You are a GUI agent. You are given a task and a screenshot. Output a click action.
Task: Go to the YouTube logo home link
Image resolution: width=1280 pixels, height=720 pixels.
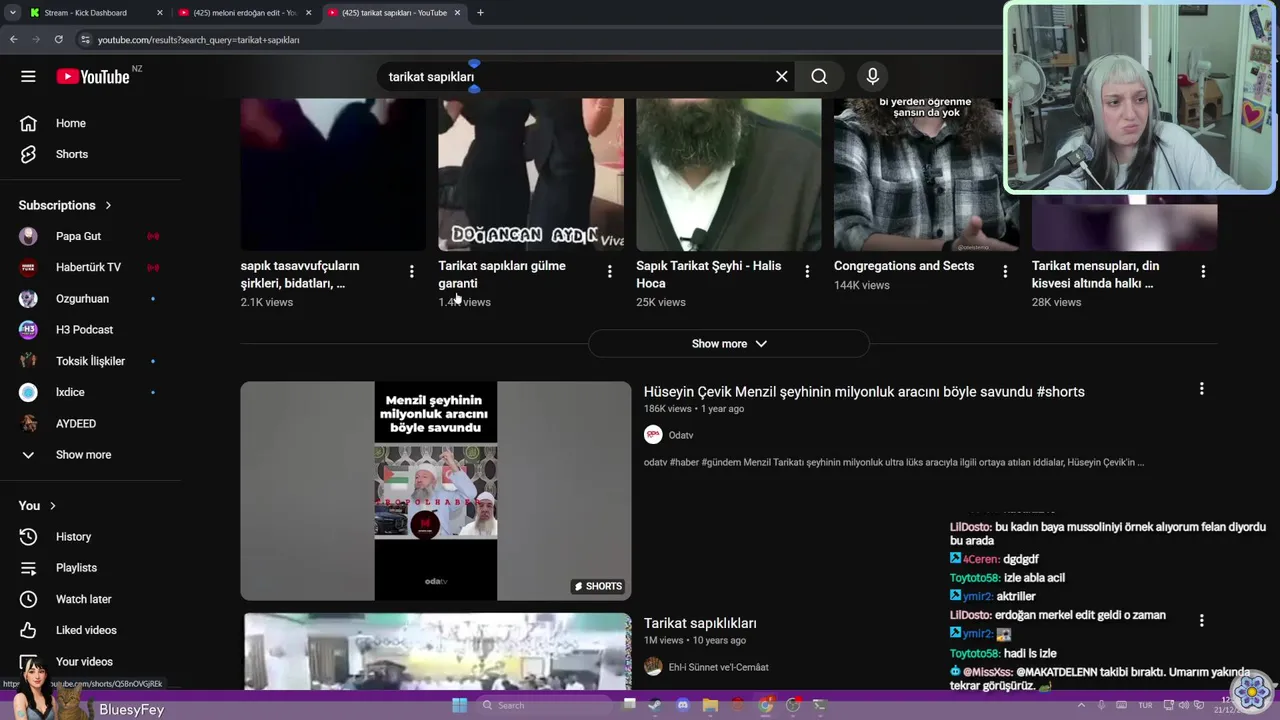(x=93, y=77)
